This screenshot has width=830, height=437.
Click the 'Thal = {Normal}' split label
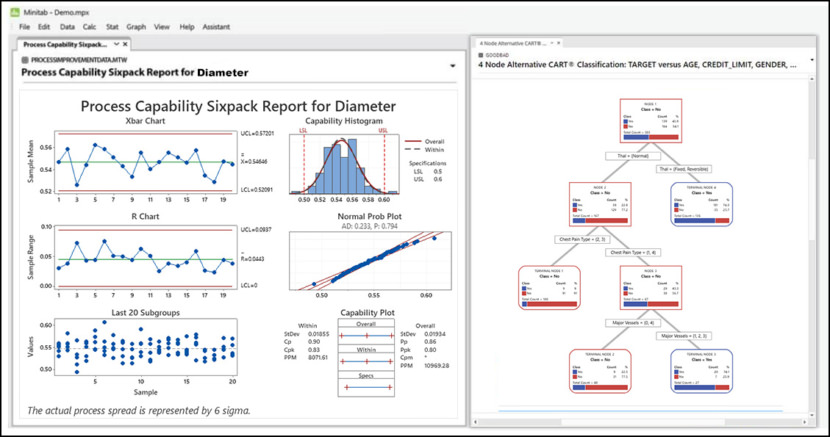(634, 156)
